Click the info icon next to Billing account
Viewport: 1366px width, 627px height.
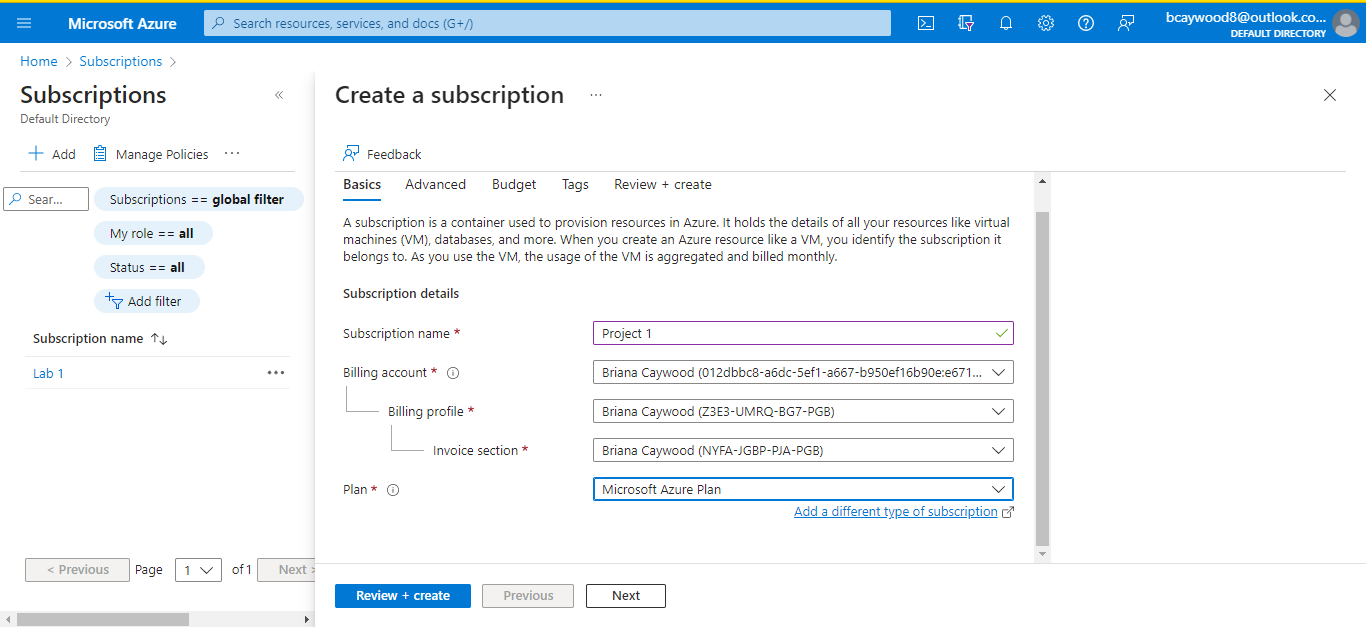452,372
